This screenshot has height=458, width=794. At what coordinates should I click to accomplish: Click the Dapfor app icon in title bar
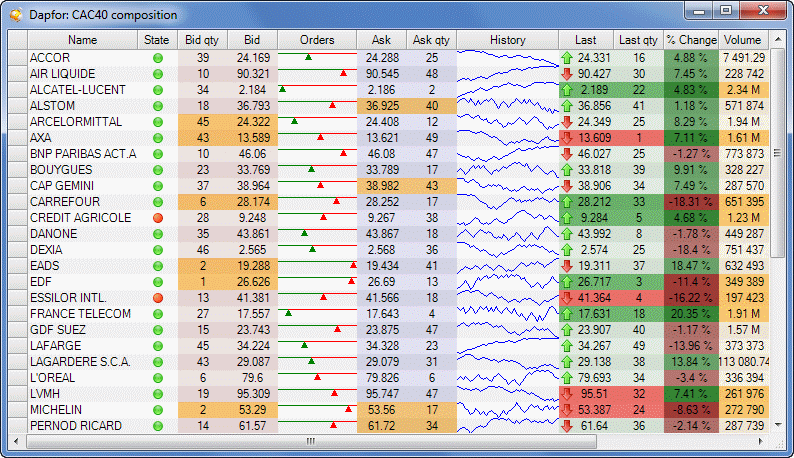click(16, 15)
